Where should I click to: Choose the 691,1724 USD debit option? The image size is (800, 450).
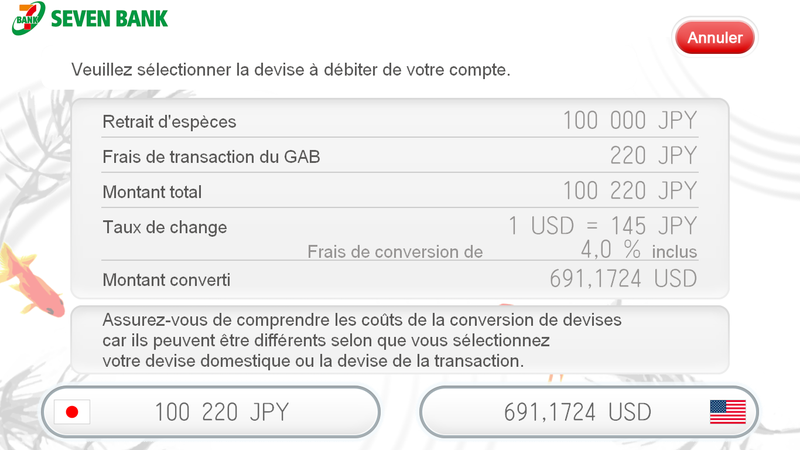(x=589, y=412)
